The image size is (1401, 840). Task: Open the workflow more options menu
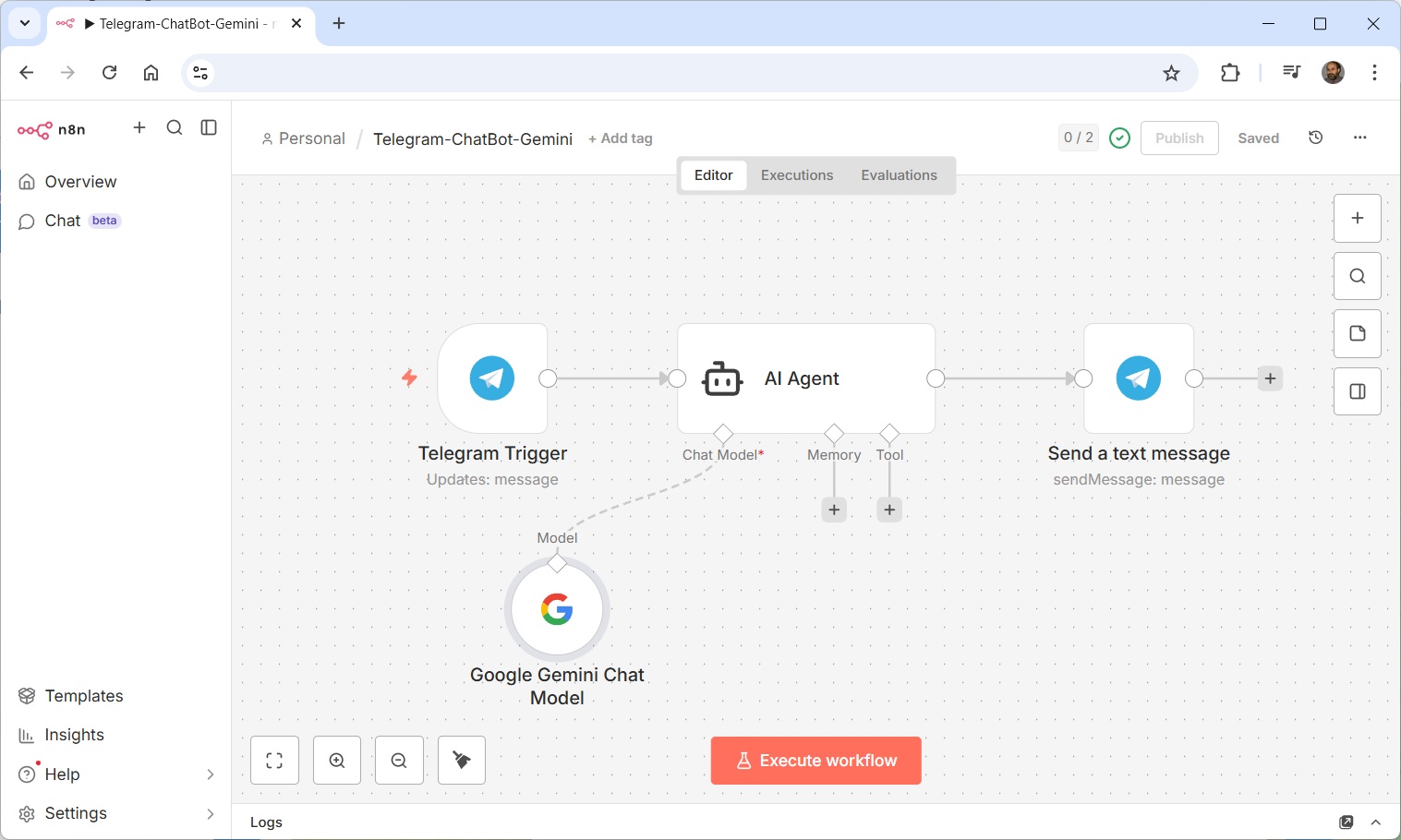pos(1359,138)
